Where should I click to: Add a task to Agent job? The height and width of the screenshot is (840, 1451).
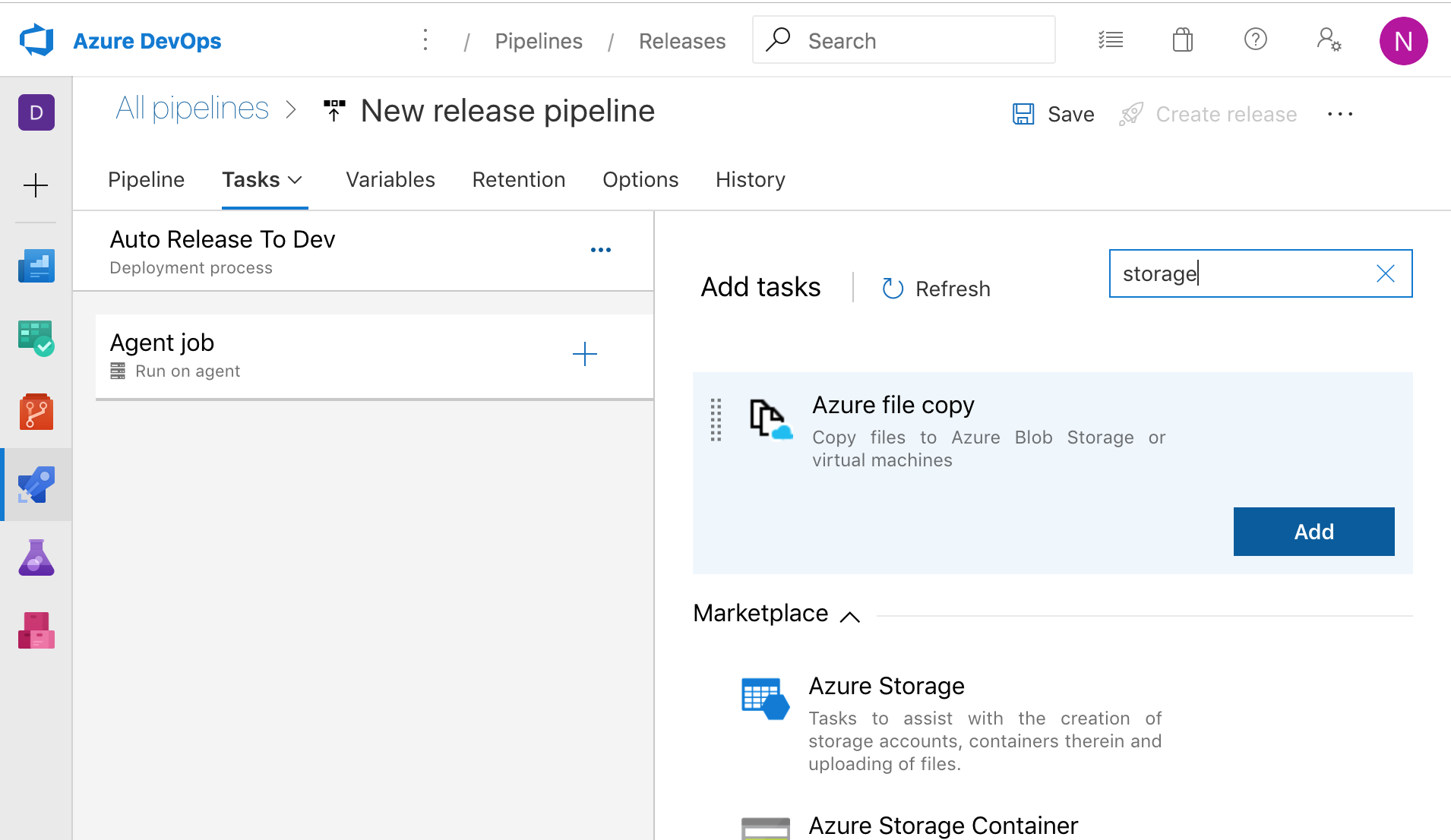click(x=585, y=354)
